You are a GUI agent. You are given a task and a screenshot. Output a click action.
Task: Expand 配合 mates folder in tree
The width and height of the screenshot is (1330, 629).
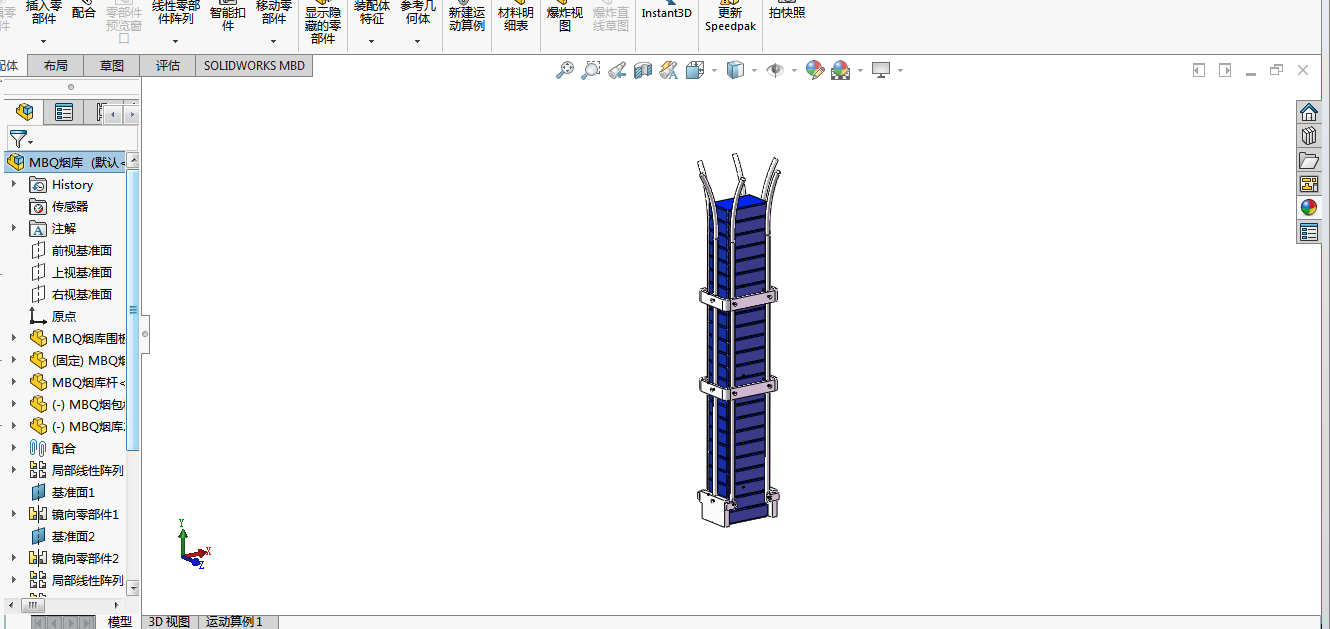(14, 448)
